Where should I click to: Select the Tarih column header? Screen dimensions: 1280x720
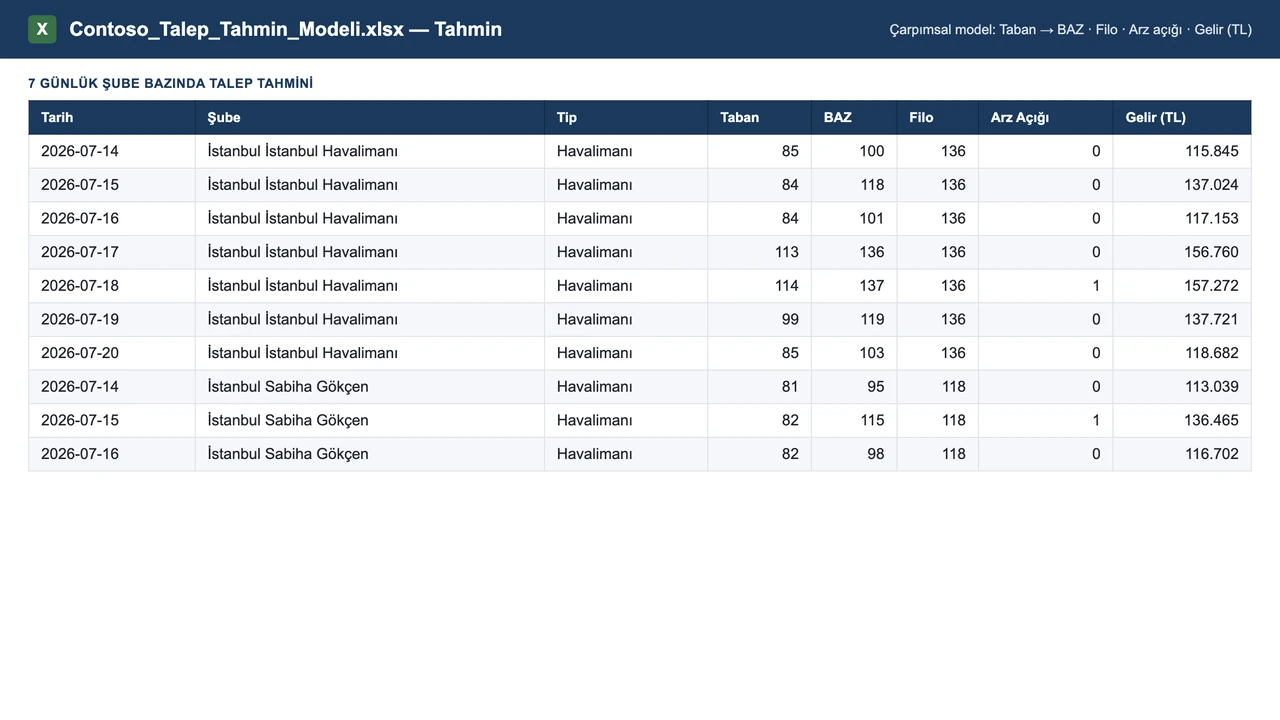pyautogui.click(x=112, y=117)
